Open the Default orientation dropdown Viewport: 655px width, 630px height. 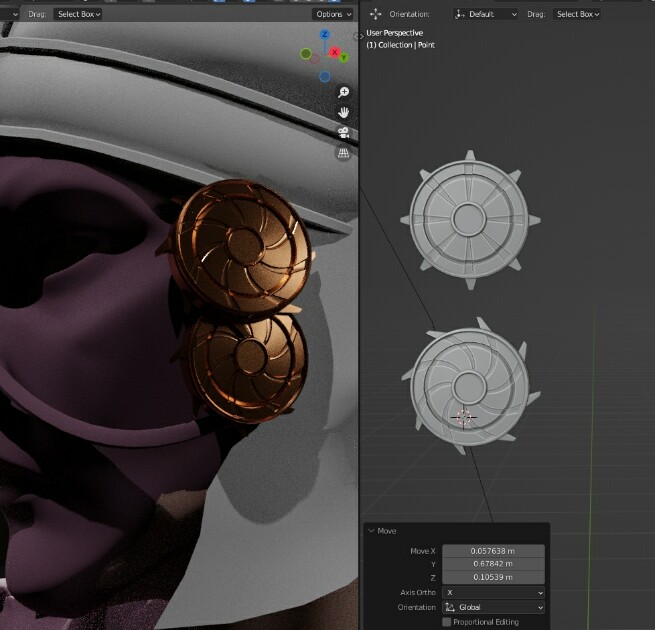[x=486, y=14]
